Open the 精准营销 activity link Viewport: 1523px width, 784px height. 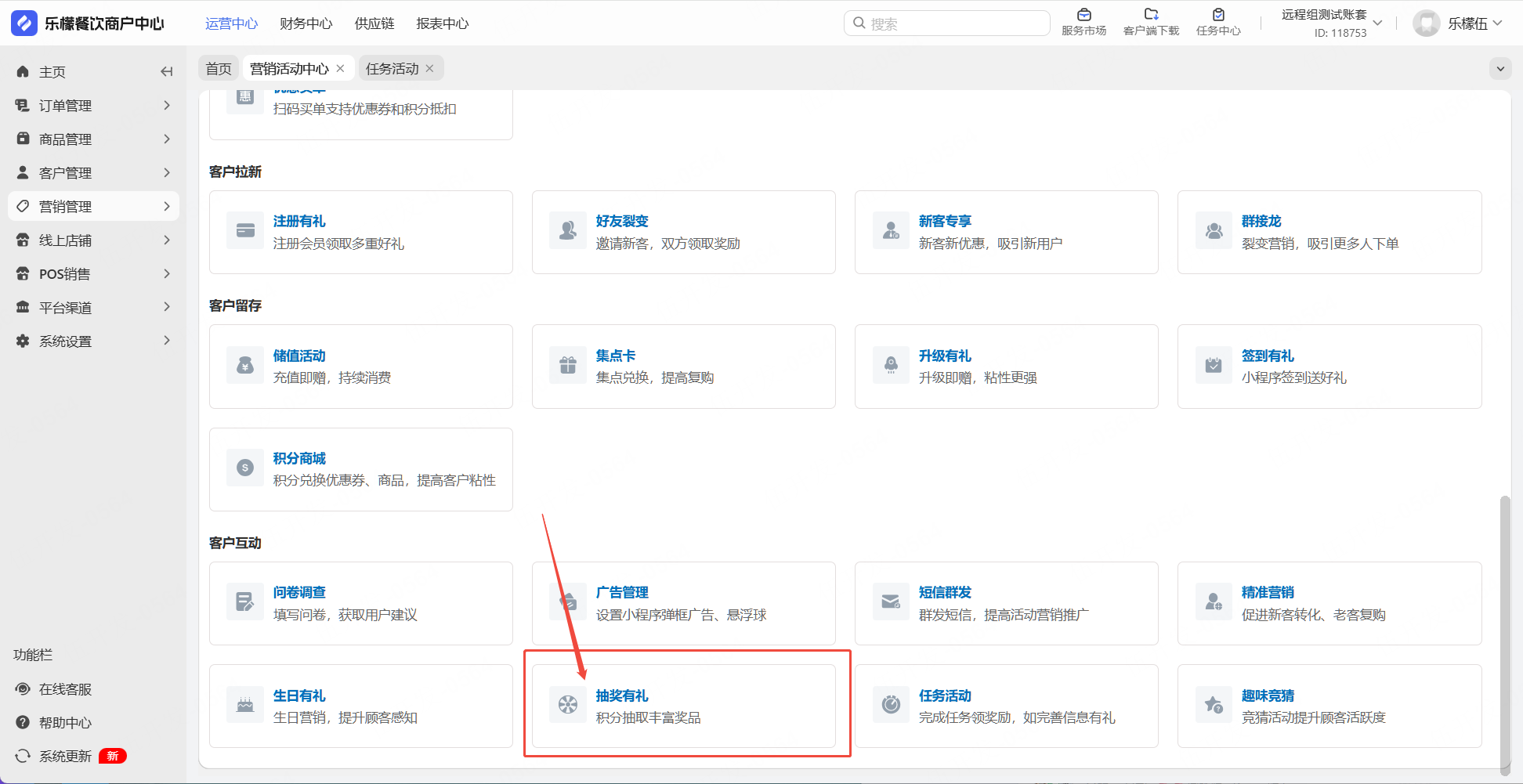click(1268, 593)
